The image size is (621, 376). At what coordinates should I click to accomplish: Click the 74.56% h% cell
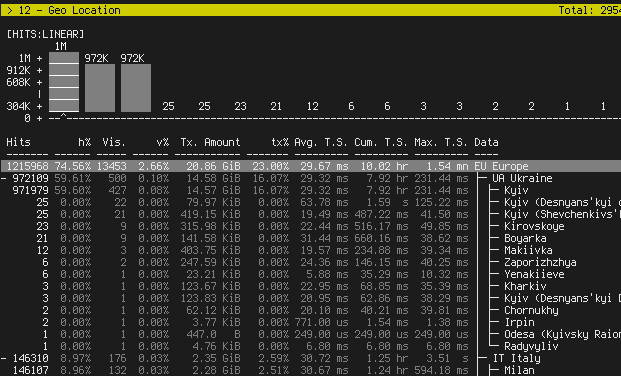[72, 166]
